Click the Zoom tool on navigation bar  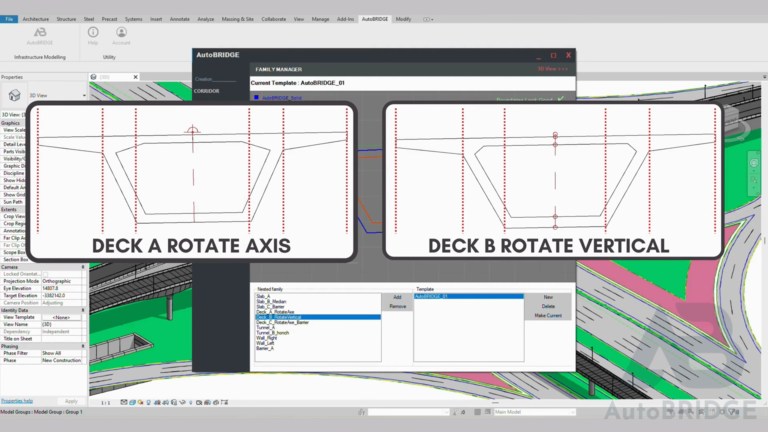[754, 180]
